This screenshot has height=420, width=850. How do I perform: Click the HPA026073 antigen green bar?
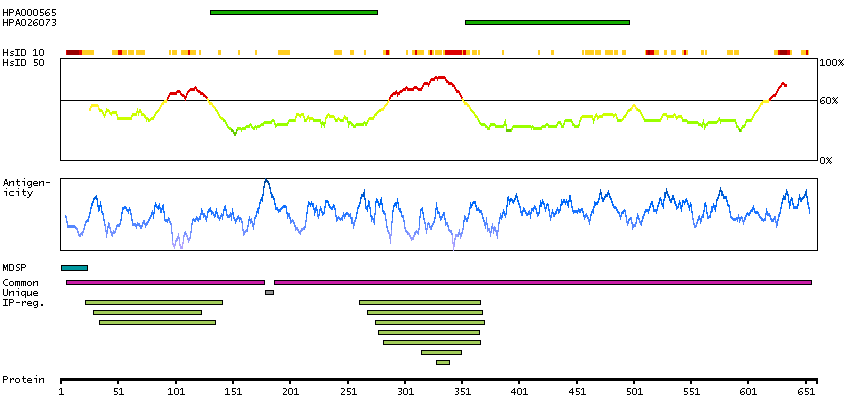[547, 21]
